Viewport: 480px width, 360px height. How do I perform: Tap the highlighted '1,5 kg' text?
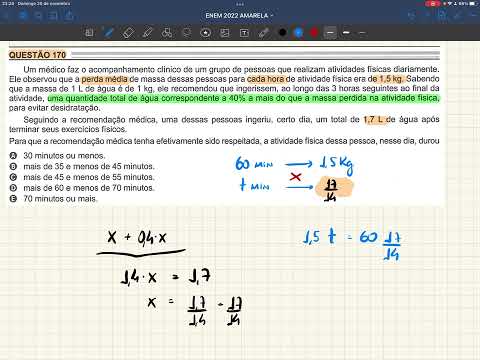[391, 79]
